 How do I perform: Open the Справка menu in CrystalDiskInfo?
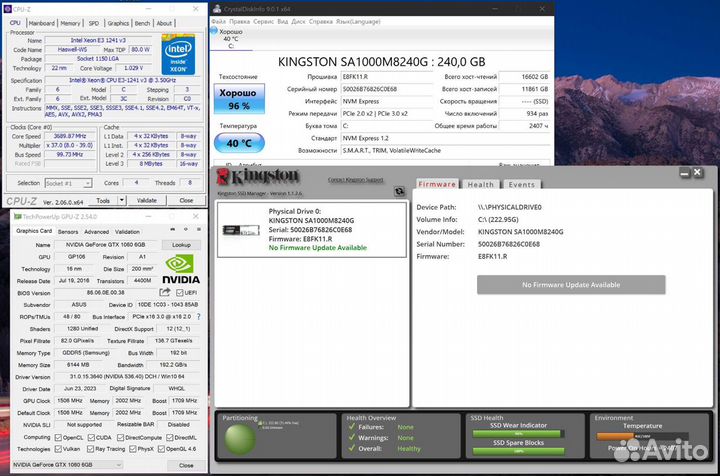[x=321, y=22]
